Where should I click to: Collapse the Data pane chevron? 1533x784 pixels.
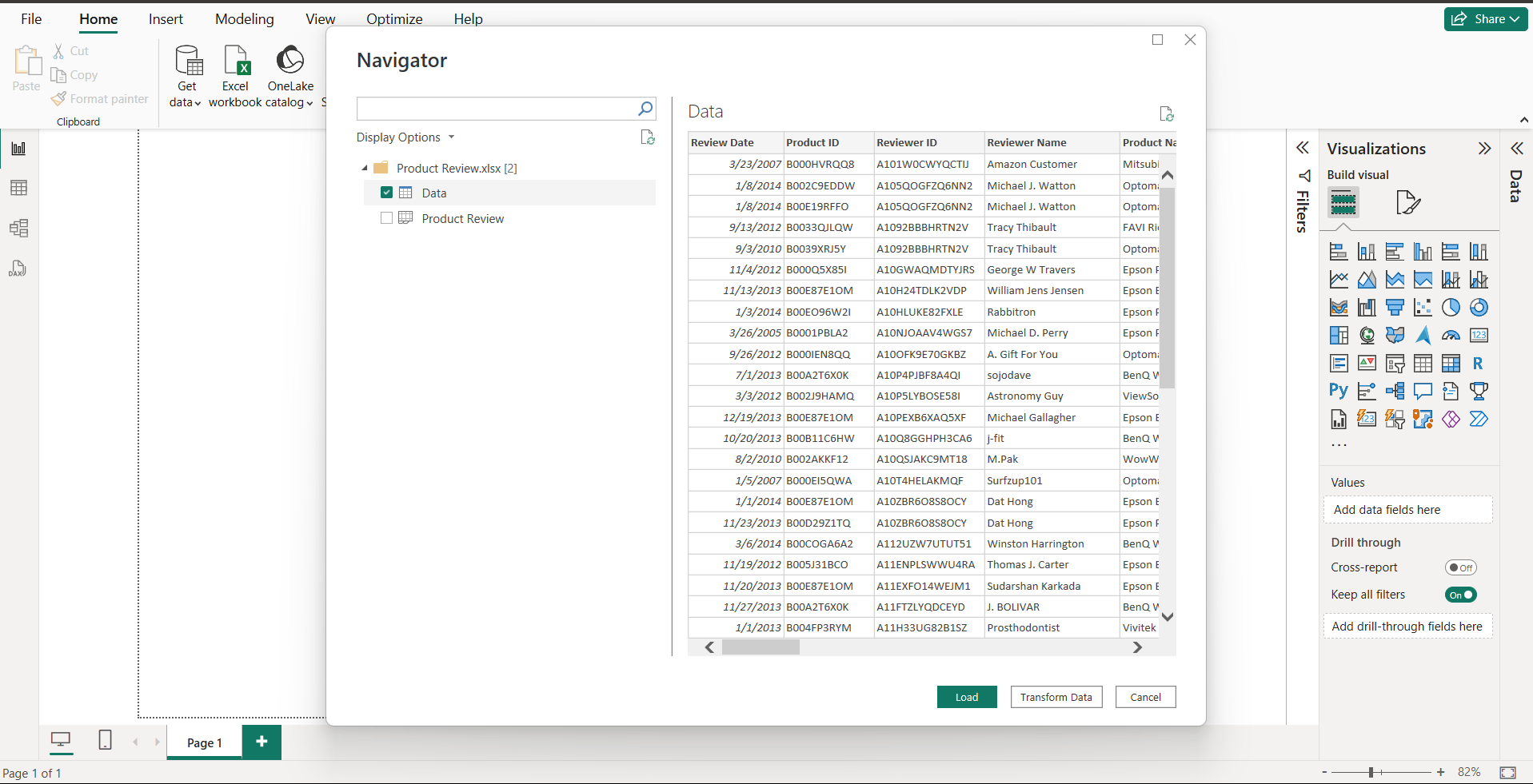point(1516,148)
